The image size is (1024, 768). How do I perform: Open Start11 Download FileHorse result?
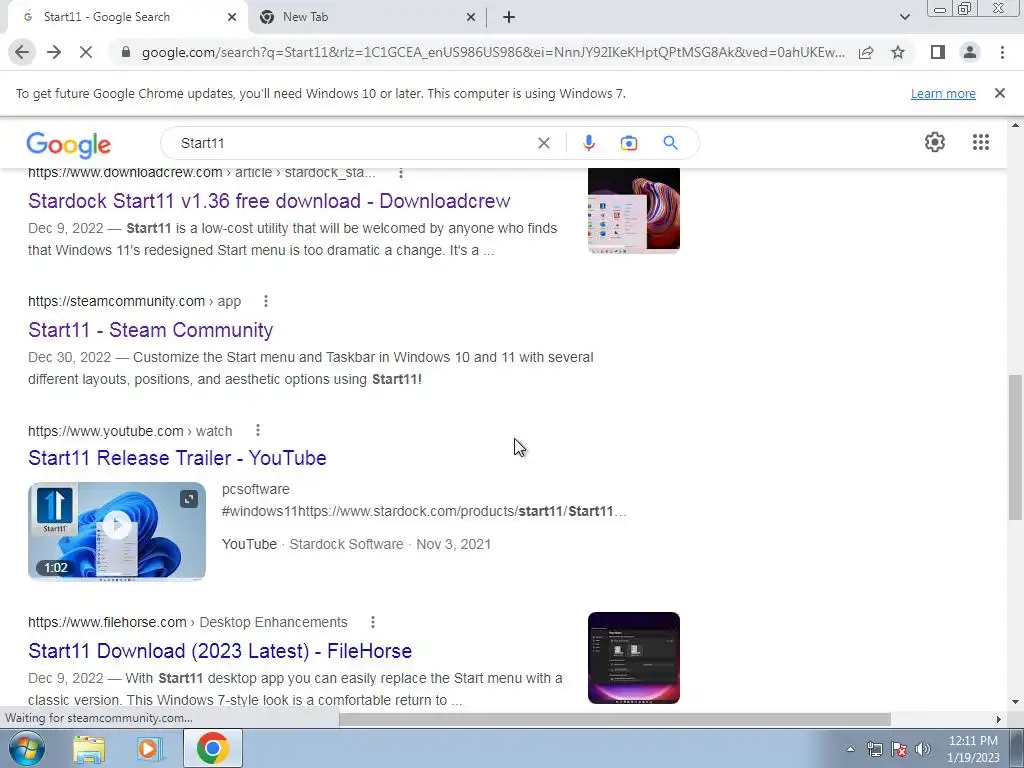220,651
